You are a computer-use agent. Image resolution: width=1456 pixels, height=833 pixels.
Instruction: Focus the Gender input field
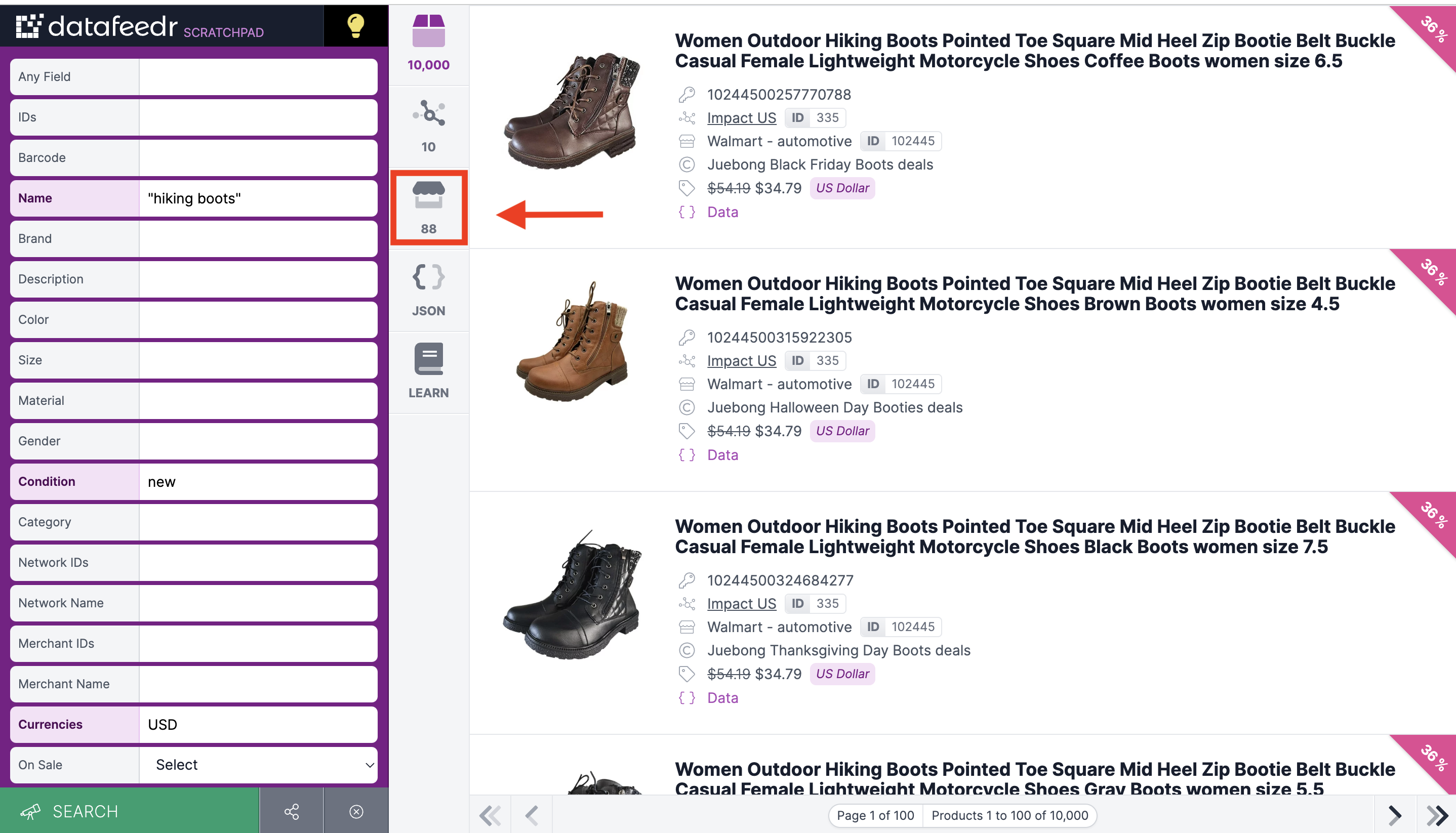(x=258, y=441)
